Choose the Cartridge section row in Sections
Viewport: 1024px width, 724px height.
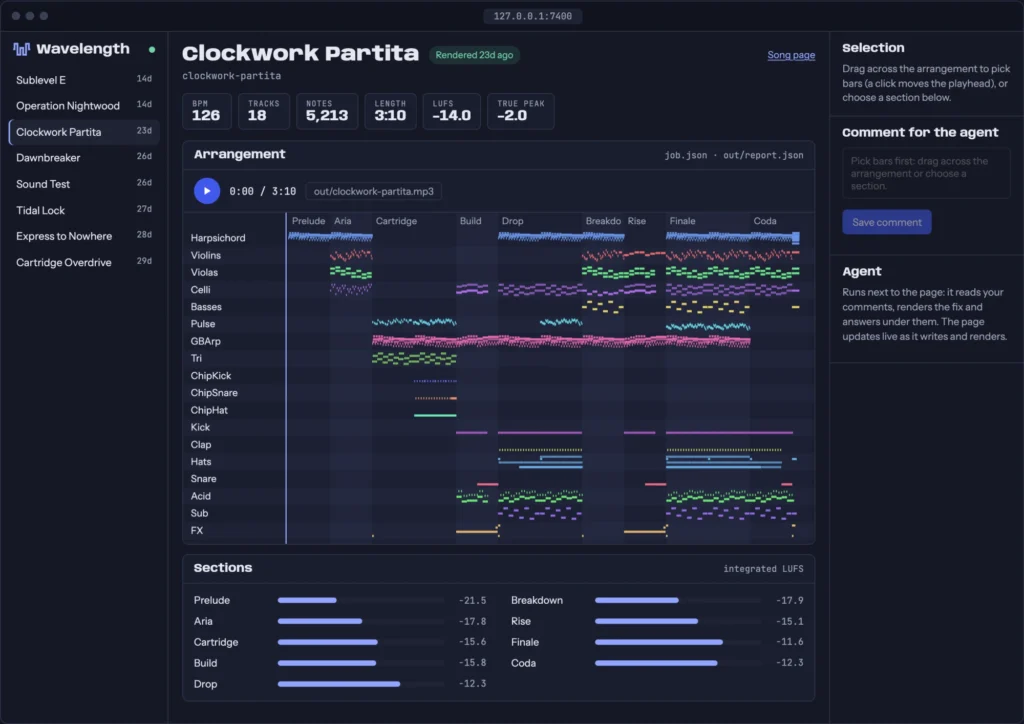pyautogui.click(x=340, y=642)
